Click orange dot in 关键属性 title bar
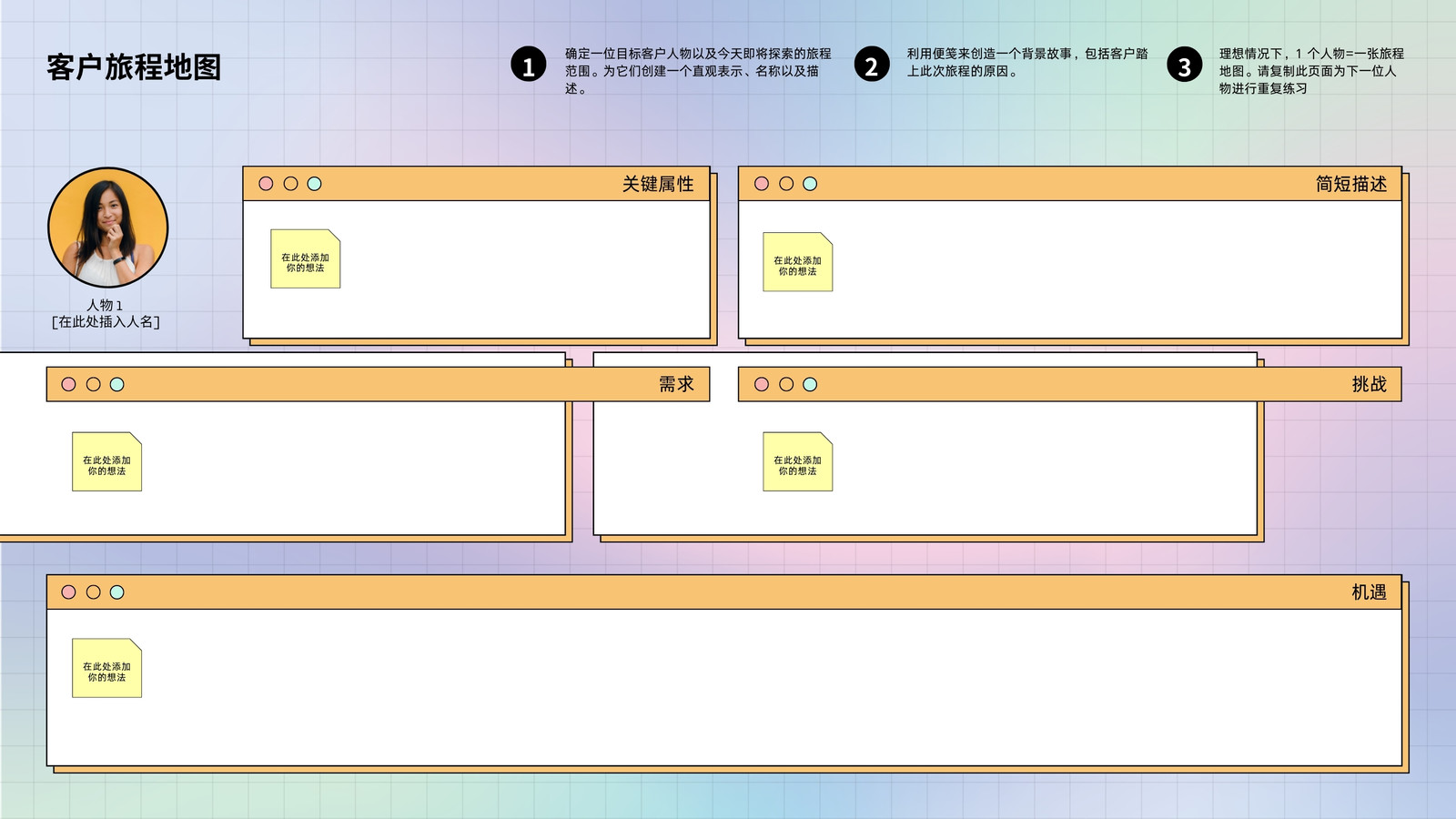 pos(290,184)
